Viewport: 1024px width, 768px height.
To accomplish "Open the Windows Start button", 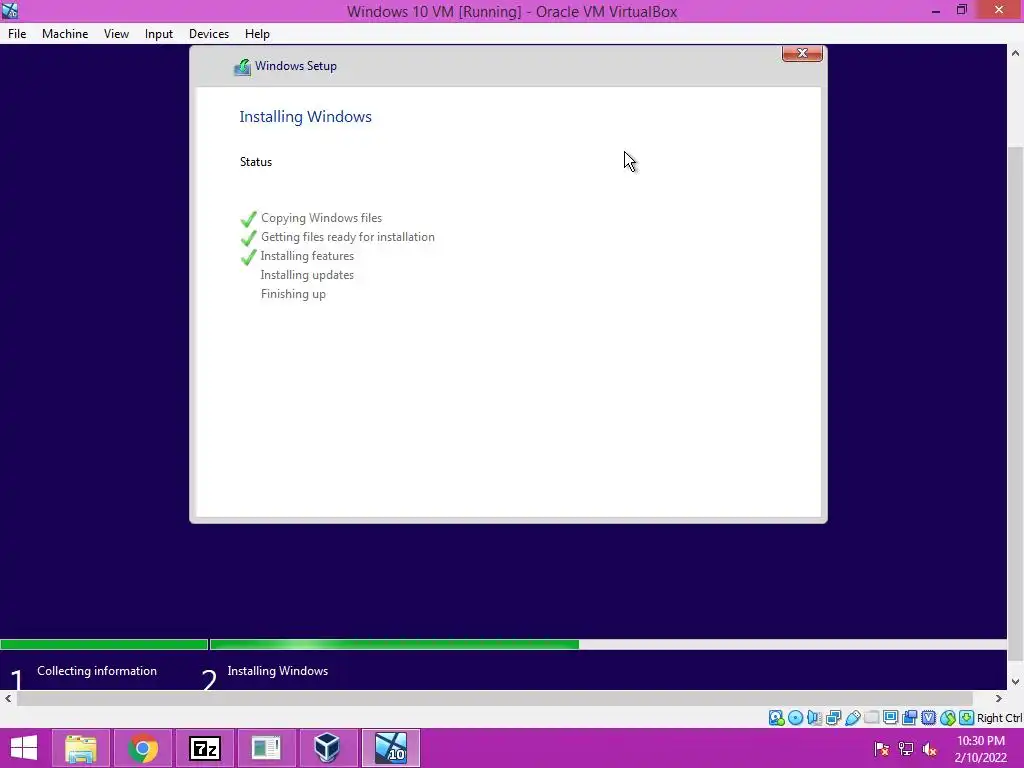I will [x=24, y=748].
